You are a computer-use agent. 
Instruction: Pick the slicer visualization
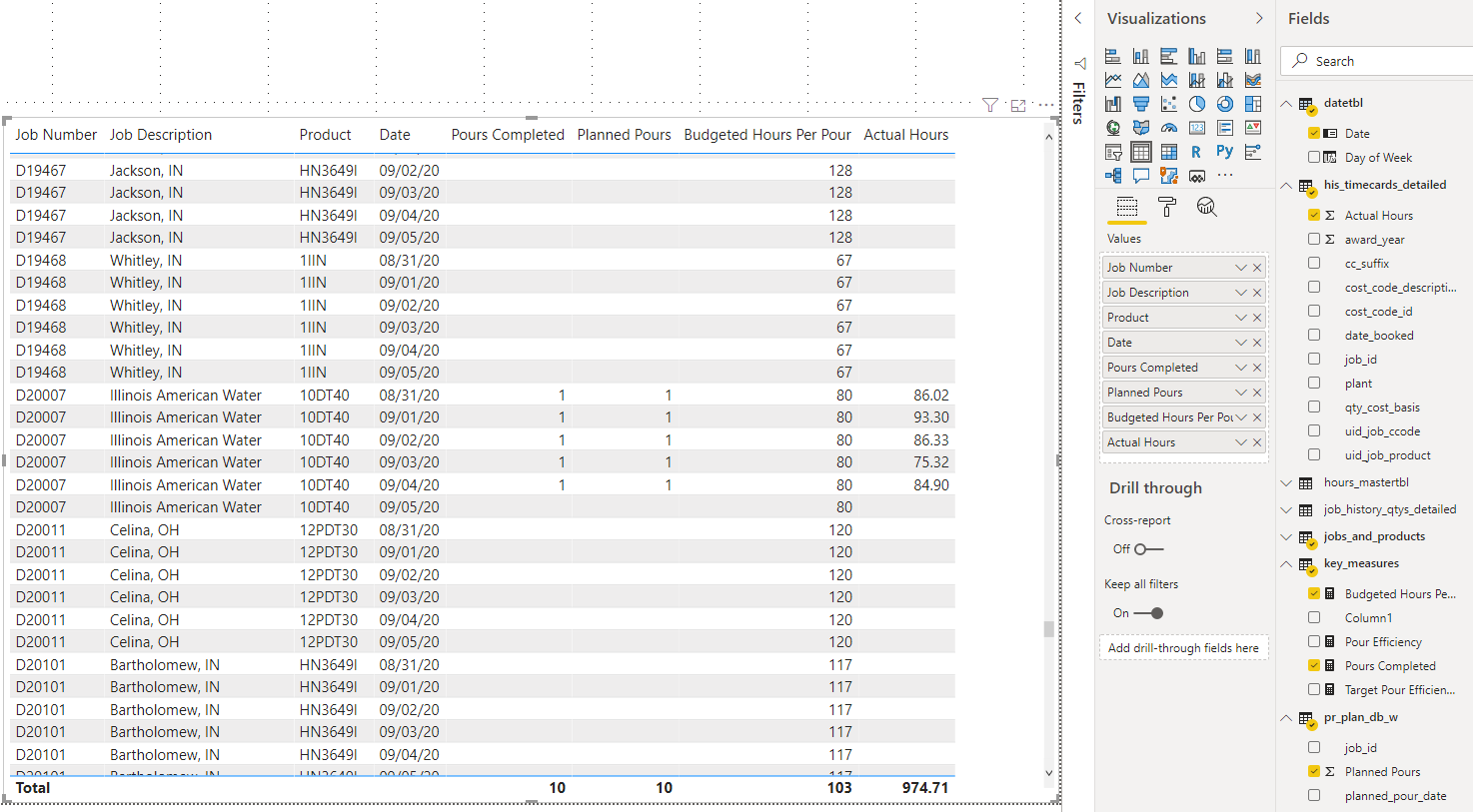pos(1113,152)
